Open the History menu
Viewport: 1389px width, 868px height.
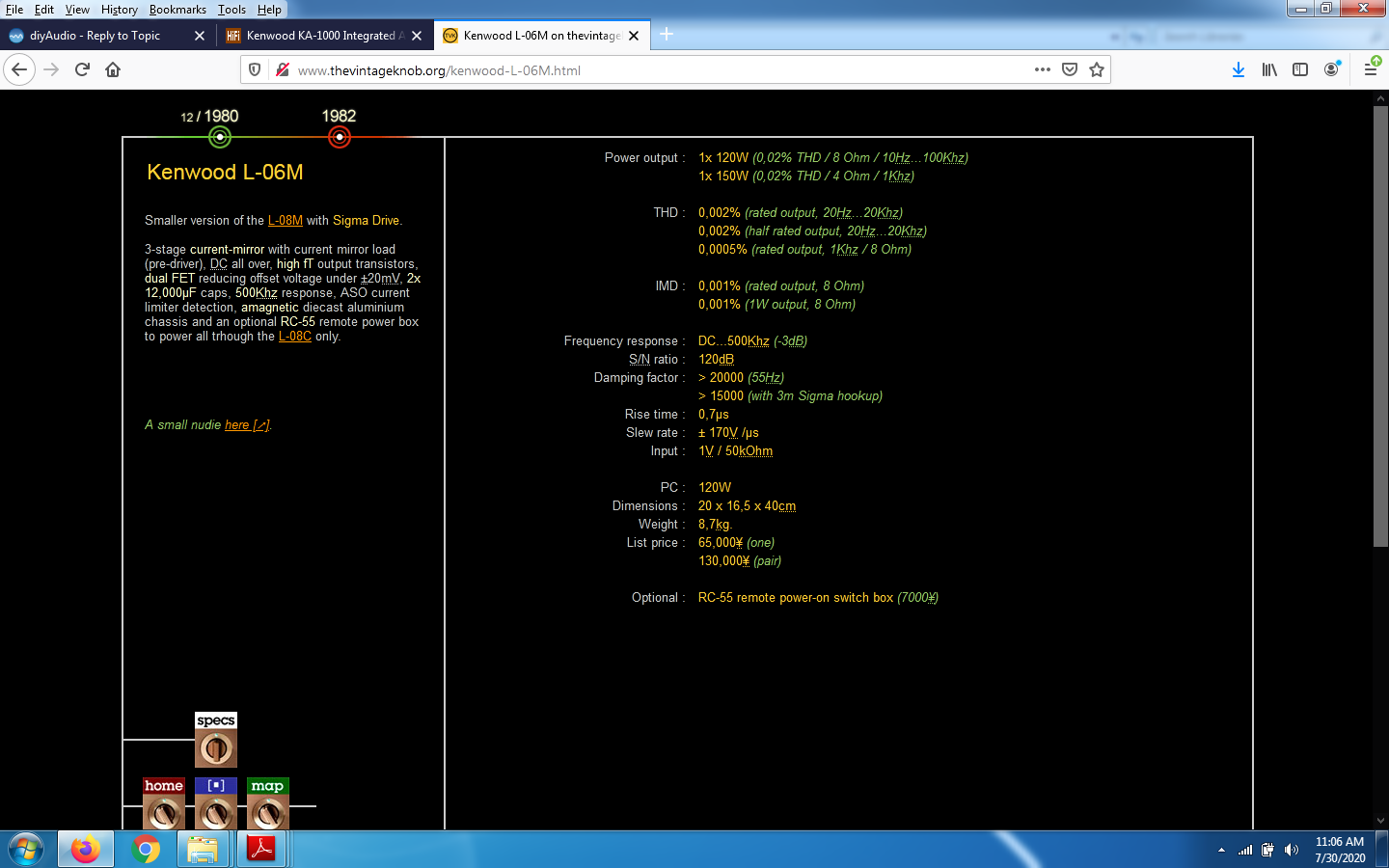(x=120, y=10)
